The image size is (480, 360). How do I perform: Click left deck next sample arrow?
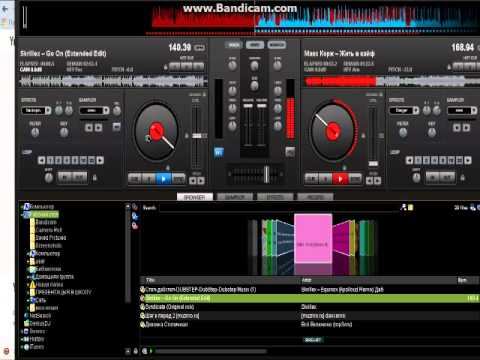coord(98,127)
